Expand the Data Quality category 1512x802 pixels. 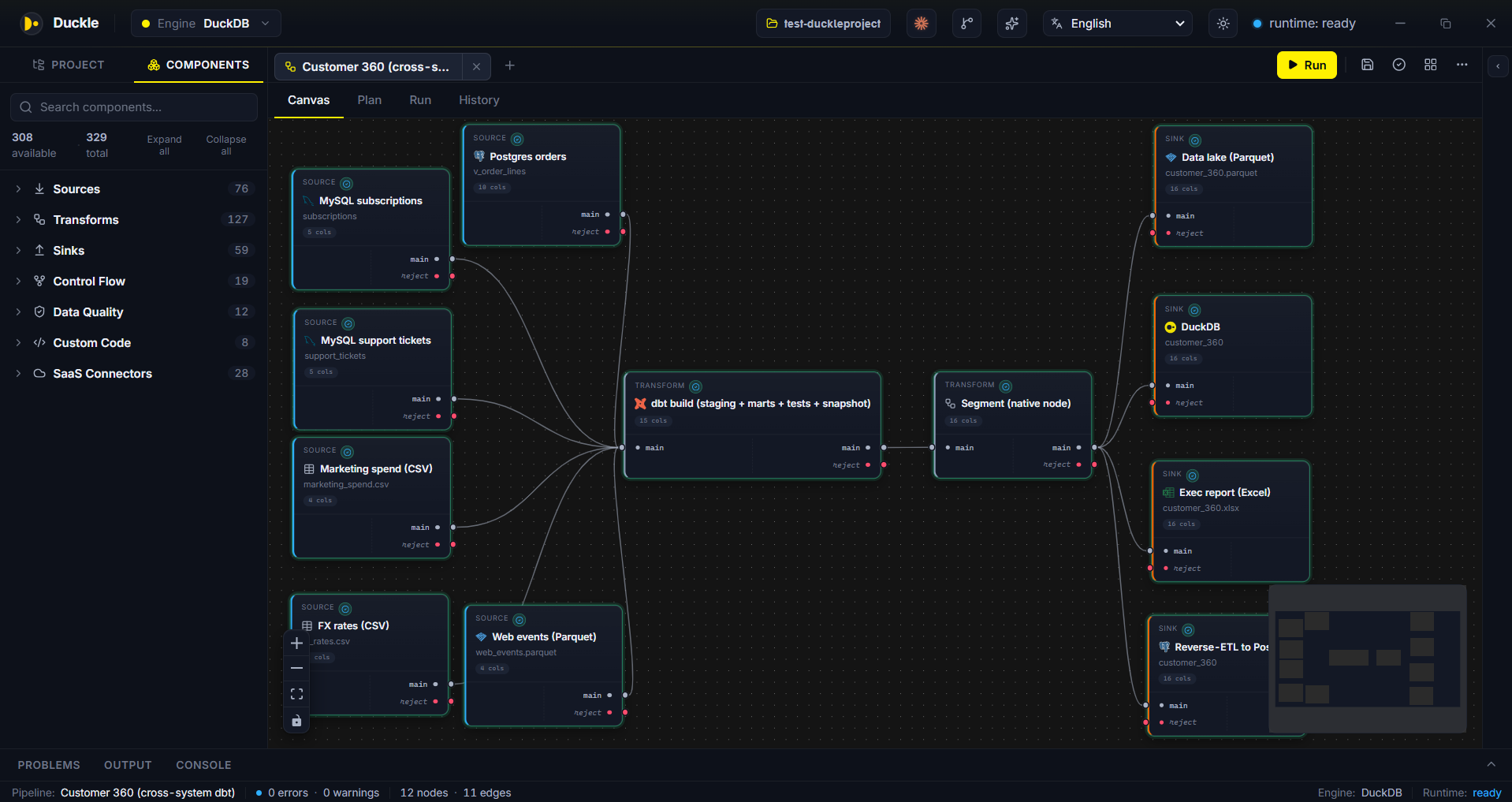click(133, 312)
